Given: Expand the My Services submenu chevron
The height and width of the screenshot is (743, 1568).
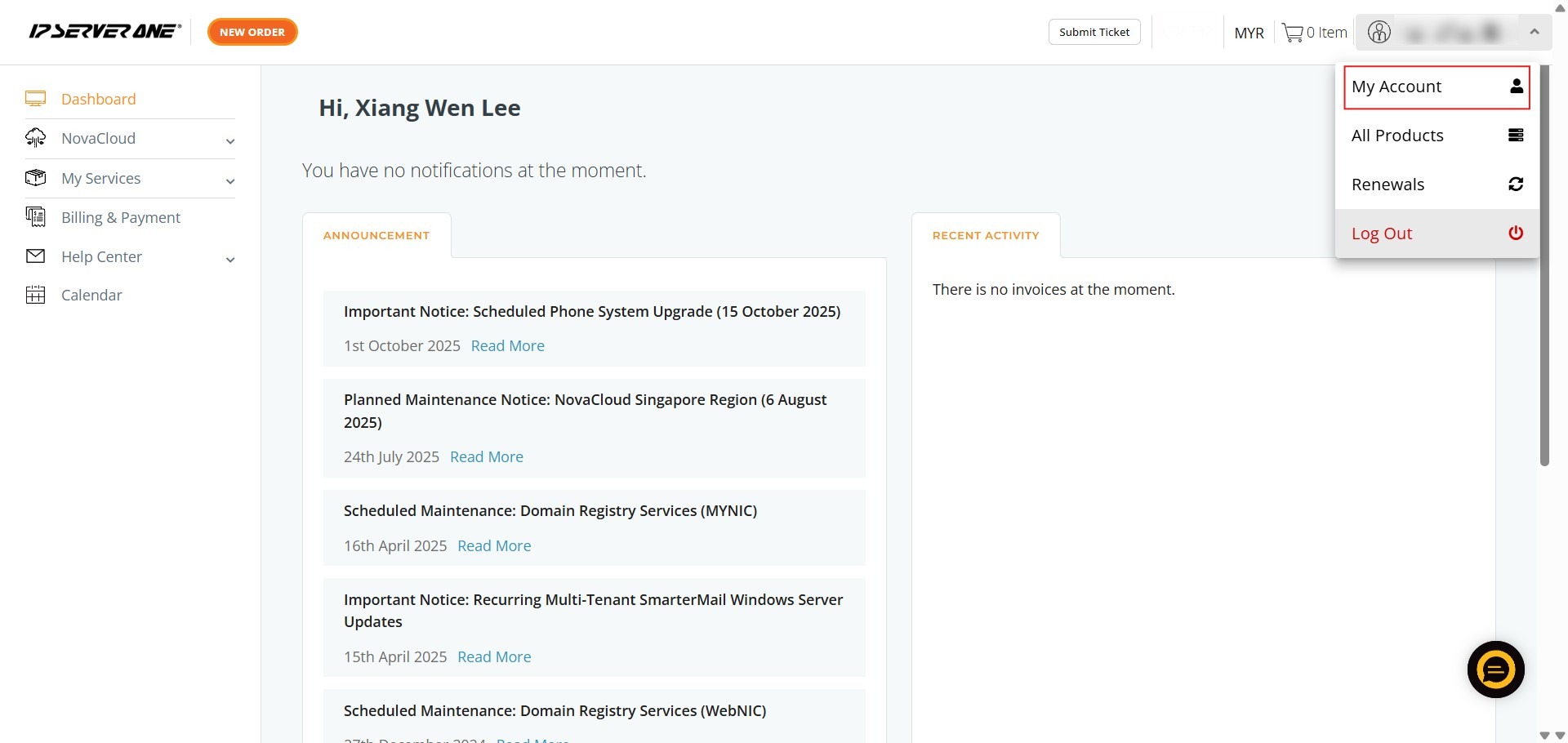Looking at the screenshot, I should 230,180.
